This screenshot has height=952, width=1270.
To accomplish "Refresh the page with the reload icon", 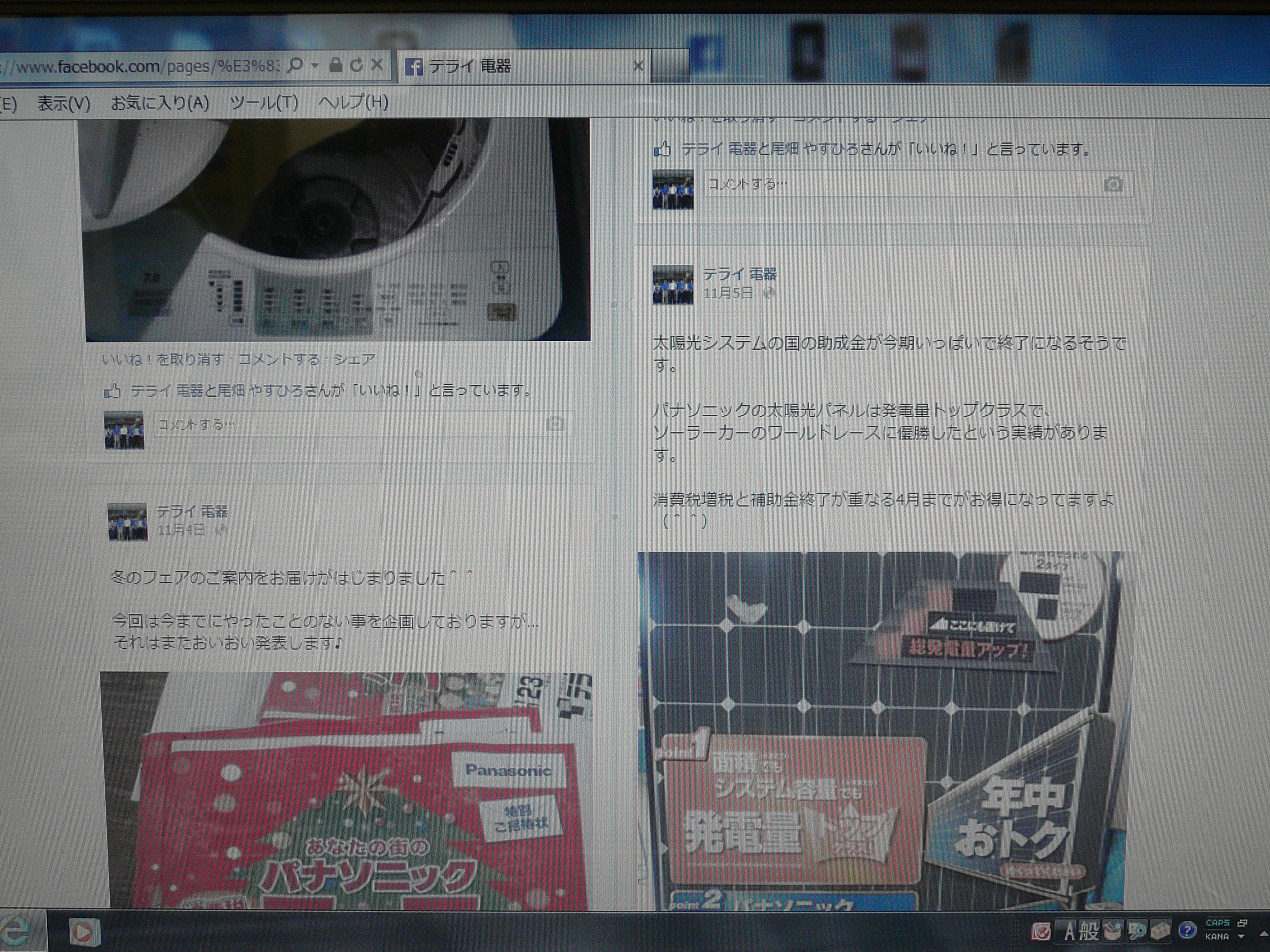I will pos(356,65).
